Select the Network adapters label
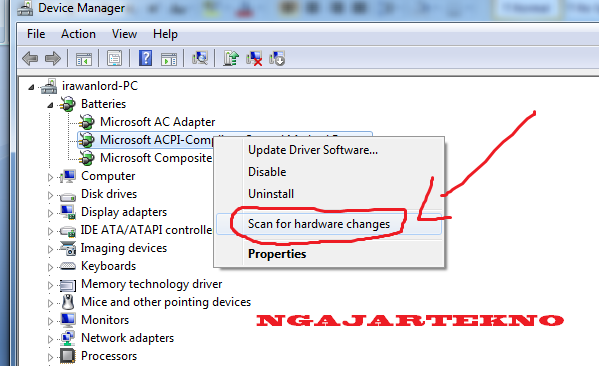The image size is (599, 366). point(127,338)
